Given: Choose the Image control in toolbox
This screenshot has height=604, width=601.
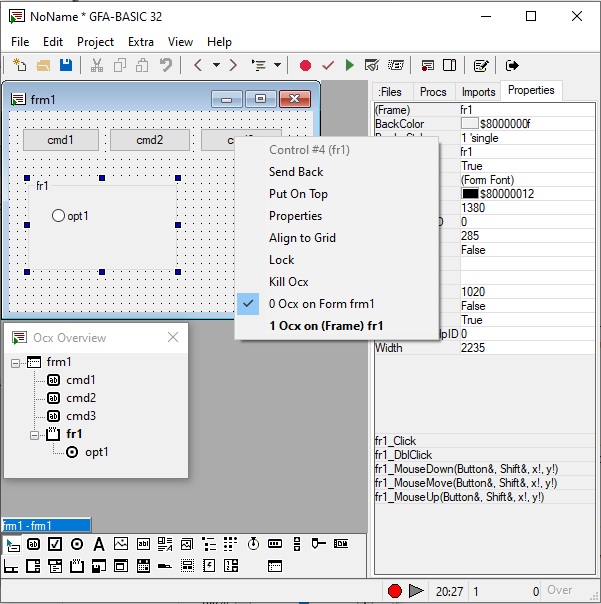Looking at the screenshot, I should click(x=121, y=544).
